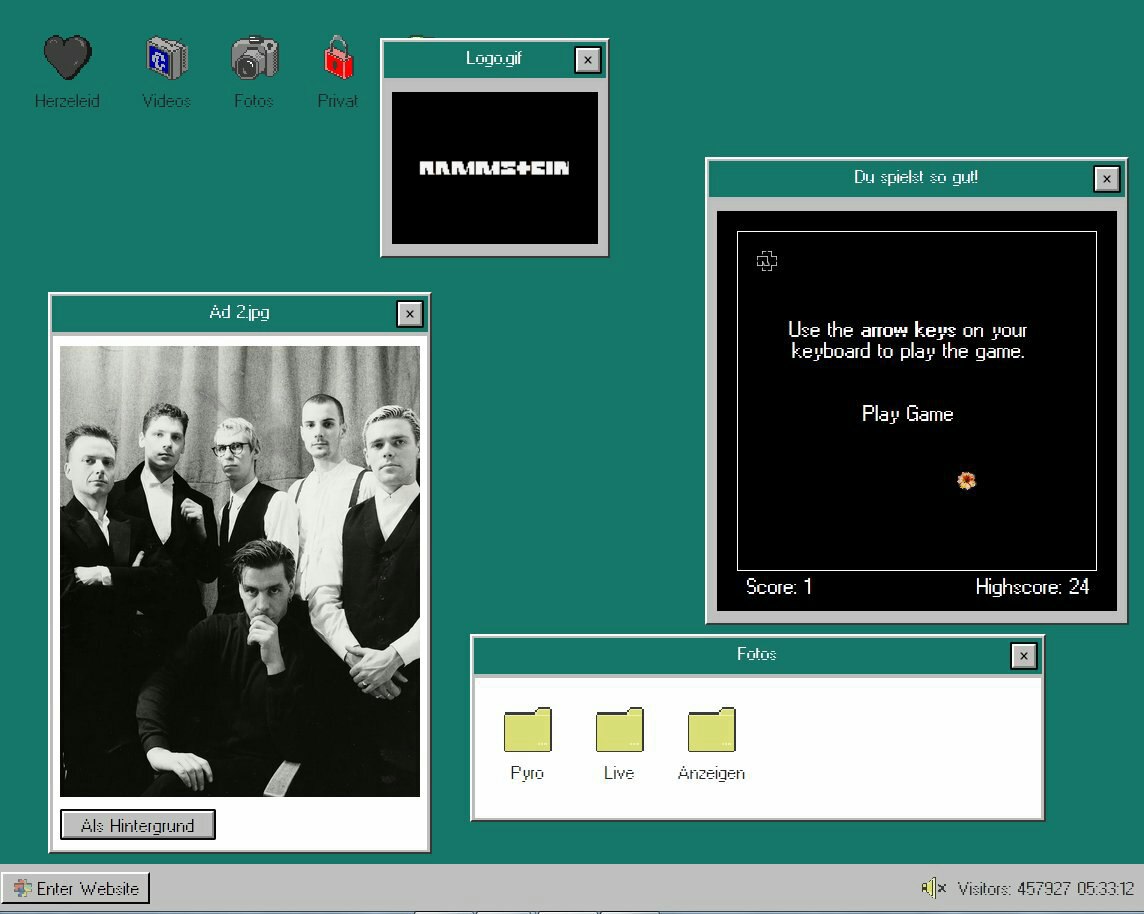Click the arrow keys instruction text
1144x914 pixels.
pos(908,341)
